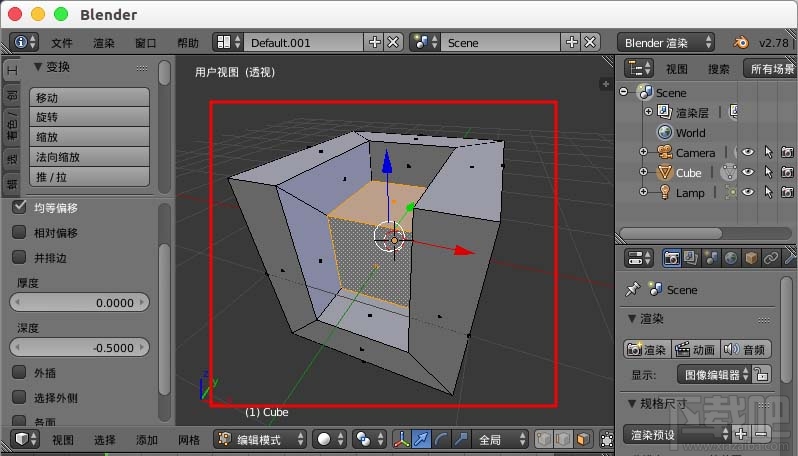Click the Cube mesh data icon in outliner

coord(729,173)
